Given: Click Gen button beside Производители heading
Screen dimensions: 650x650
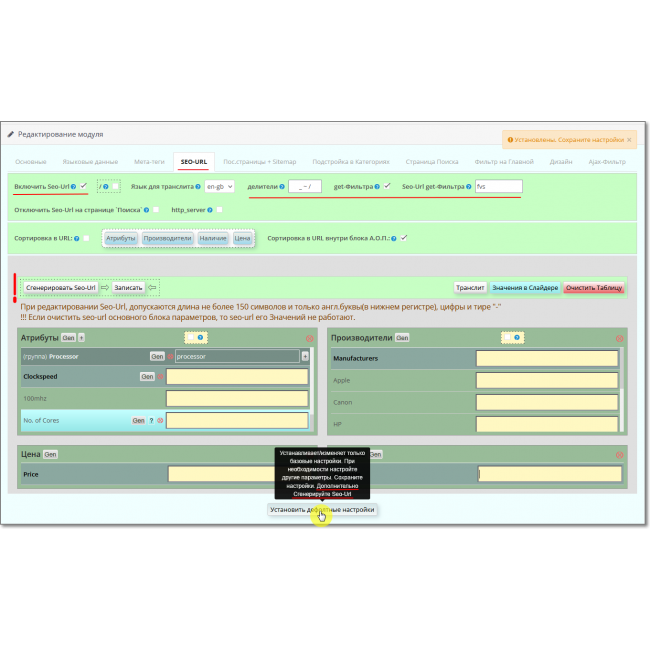Looking at the screenshot, I should (x=401, y=338).
